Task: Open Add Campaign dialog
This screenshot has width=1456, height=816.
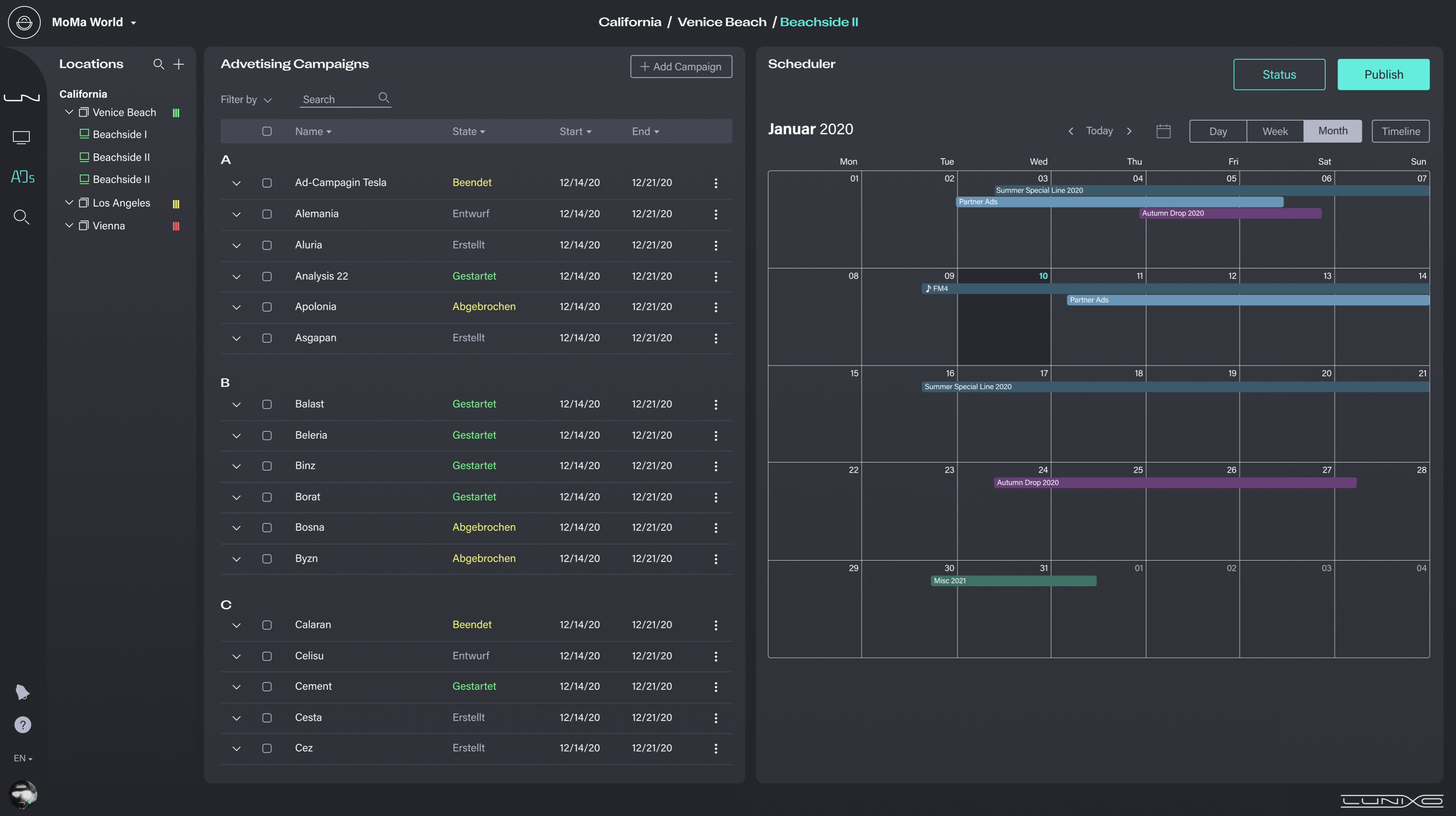Action: point(680,66)
